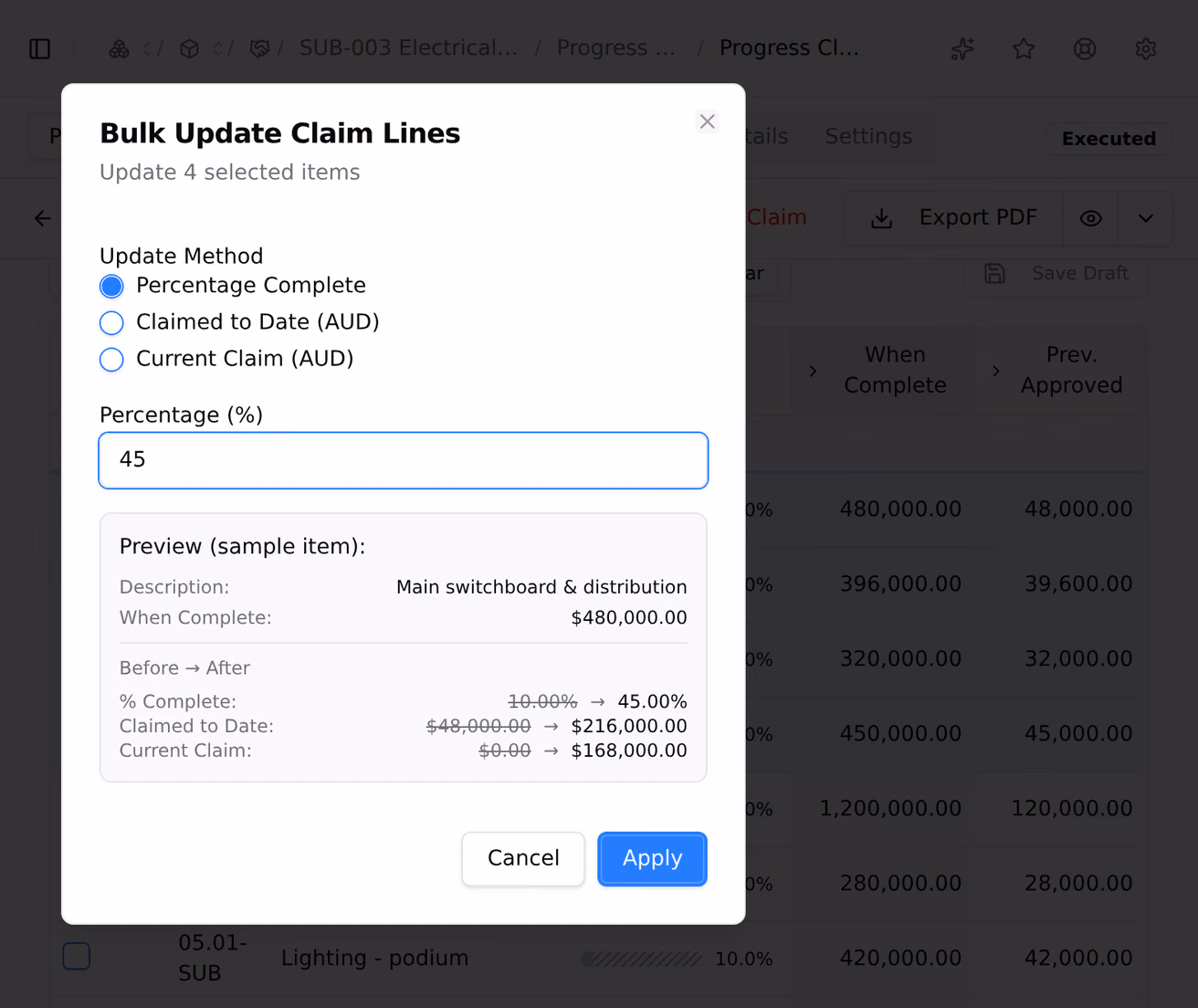Expand the When Complete column chevron

pos(813,371)
